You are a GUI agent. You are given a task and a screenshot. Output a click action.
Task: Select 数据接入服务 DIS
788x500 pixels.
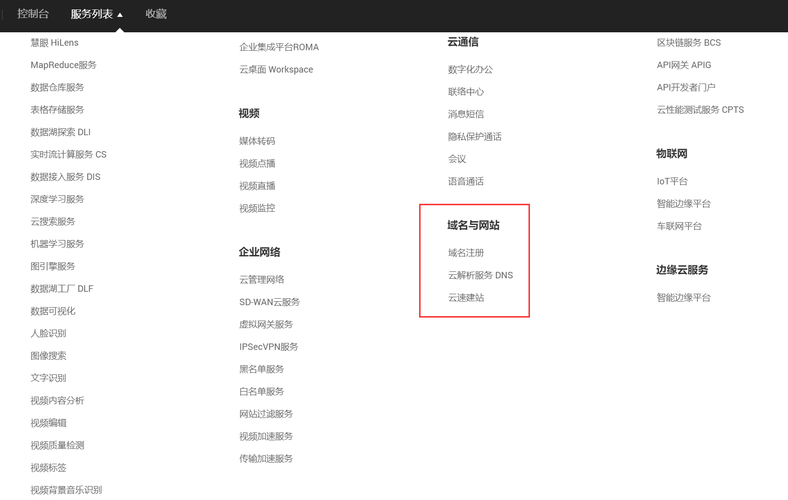[65, 177]
